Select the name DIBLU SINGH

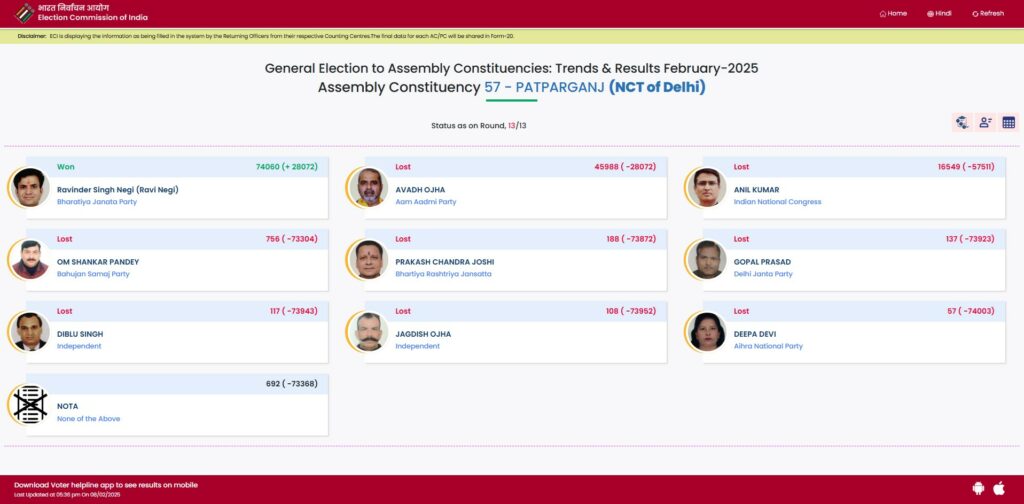[x=80, y=334]
